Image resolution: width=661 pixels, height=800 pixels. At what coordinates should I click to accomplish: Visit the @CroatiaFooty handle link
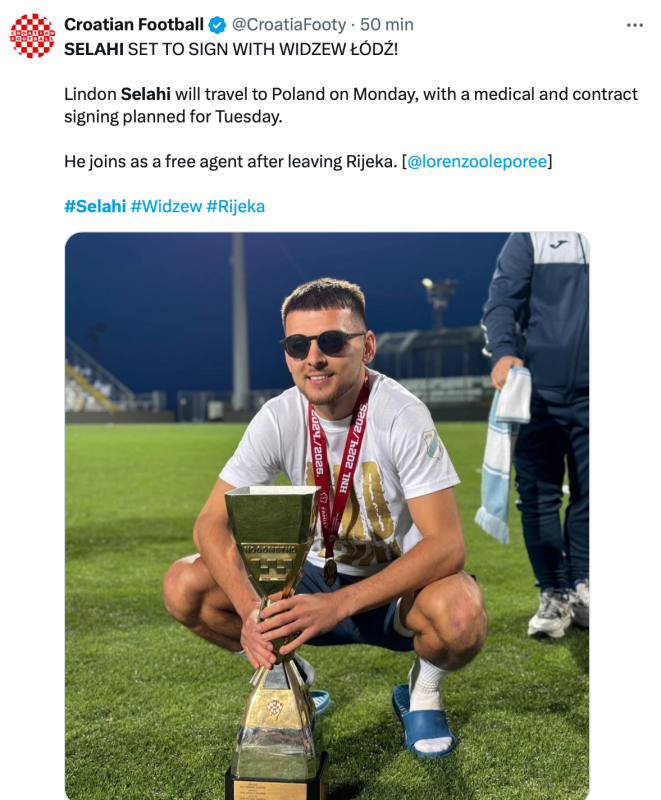[289, 24]
